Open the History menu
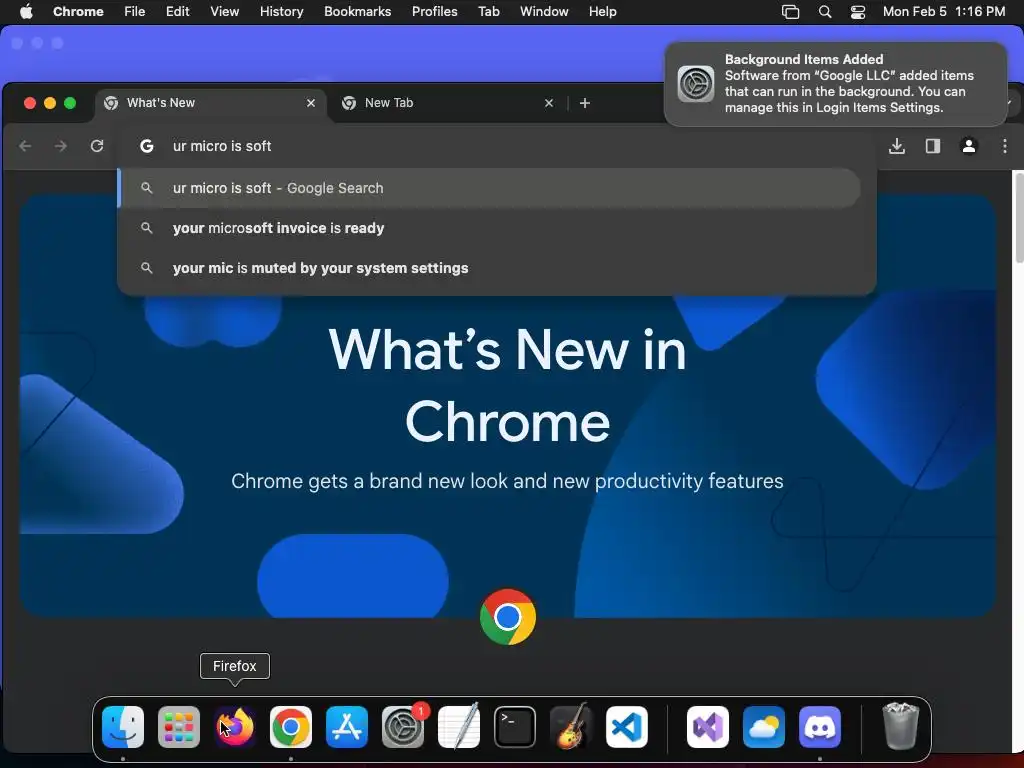The image size is (1024, 768). tap(281, 12)
